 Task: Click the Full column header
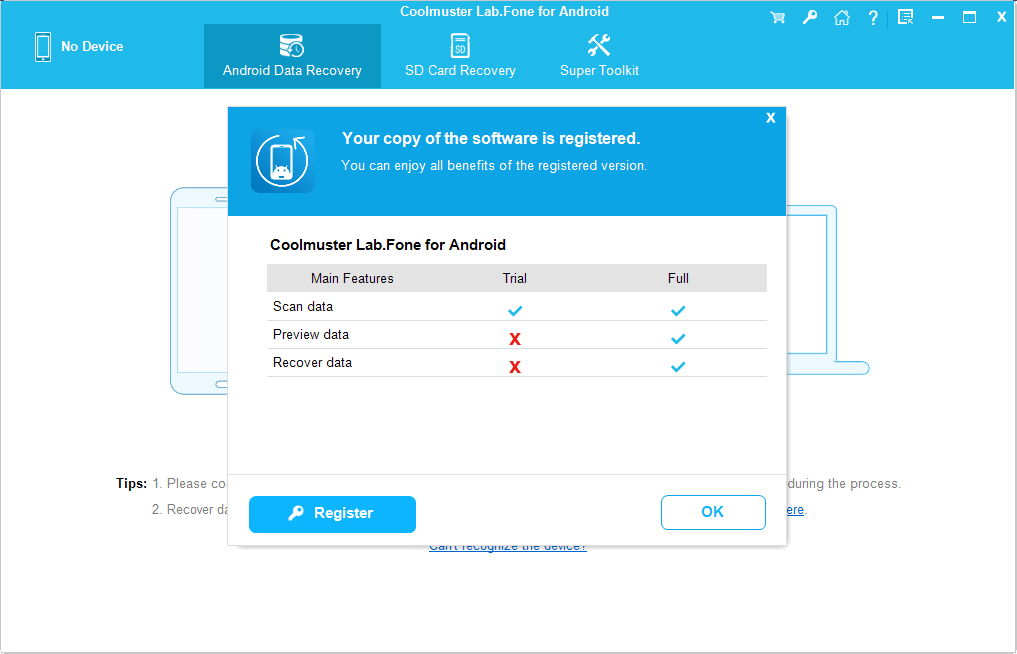678,278
